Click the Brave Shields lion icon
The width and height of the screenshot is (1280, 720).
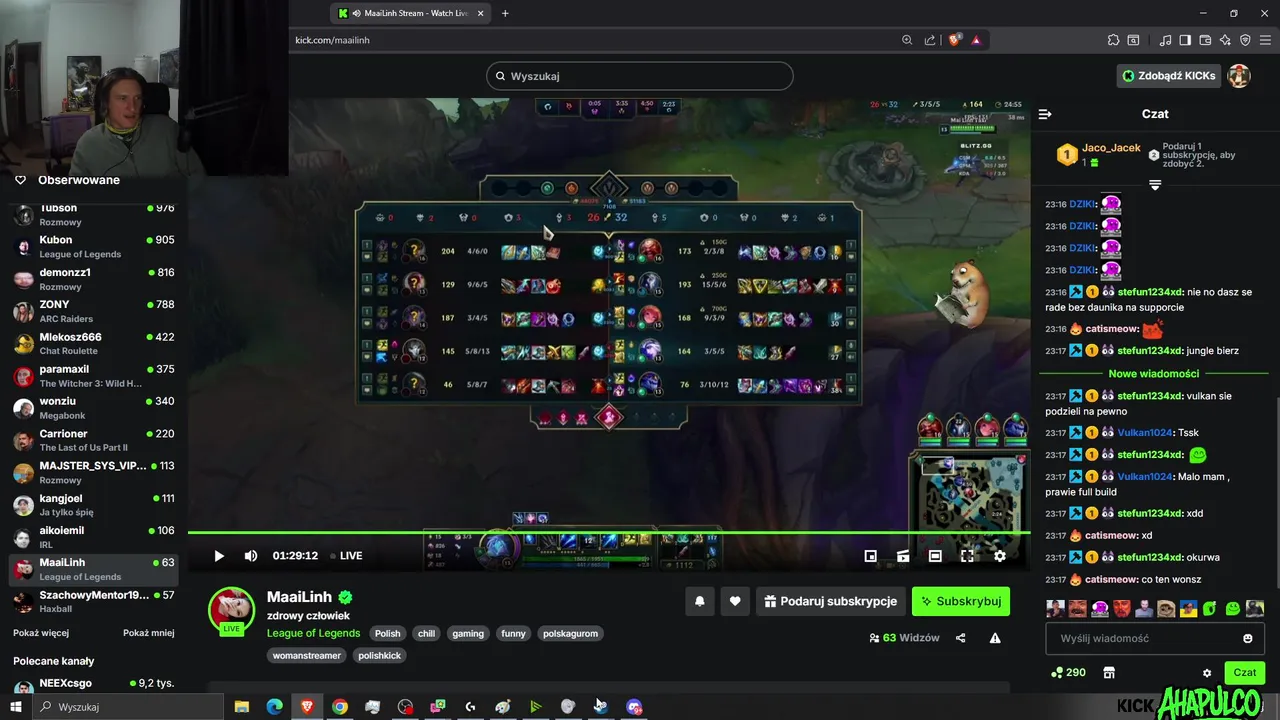pos(955,40)
